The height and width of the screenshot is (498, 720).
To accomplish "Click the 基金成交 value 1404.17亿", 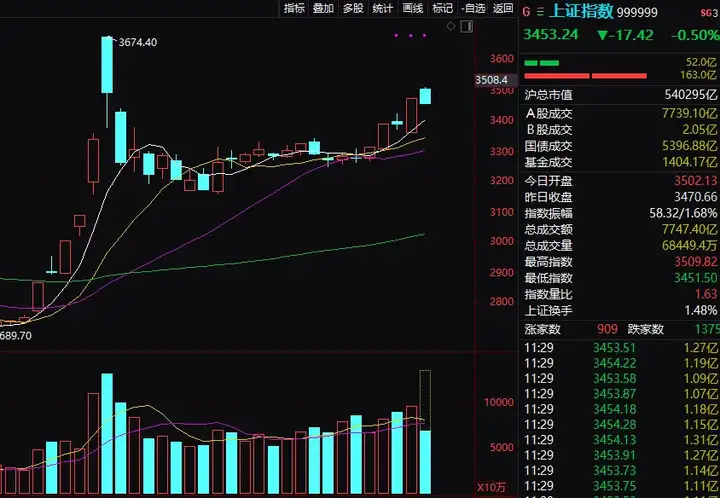I will tap(689, 162).
